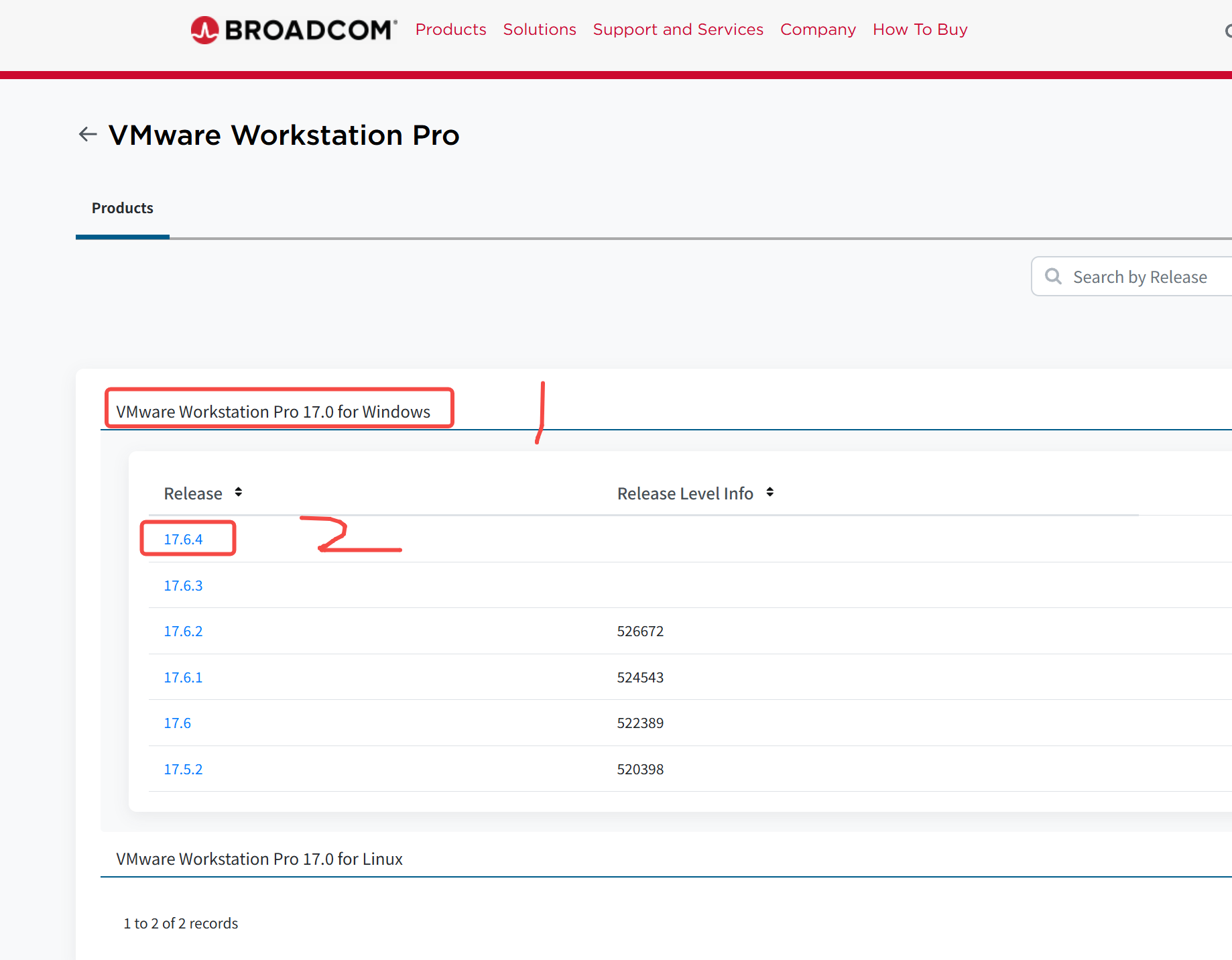Screen dimensions: 1232x960
Task: Open release 17.6.3 link
Action: click(183, 586)
